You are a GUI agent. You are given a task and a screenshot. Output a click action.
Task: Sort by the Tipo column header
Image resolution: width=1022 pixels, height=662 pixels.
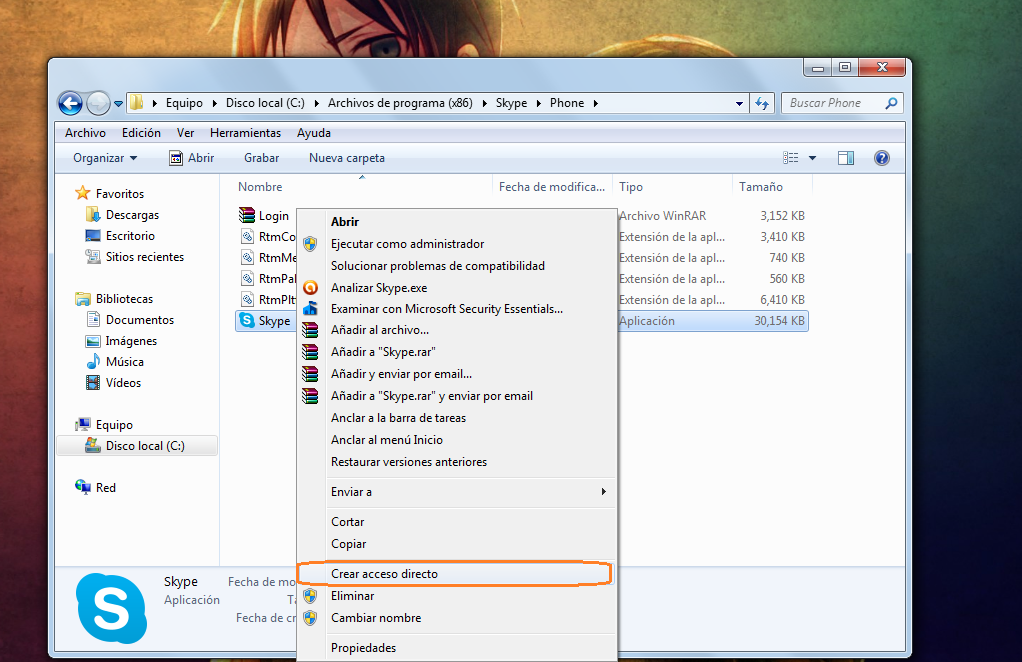click(x=631, y=187)
